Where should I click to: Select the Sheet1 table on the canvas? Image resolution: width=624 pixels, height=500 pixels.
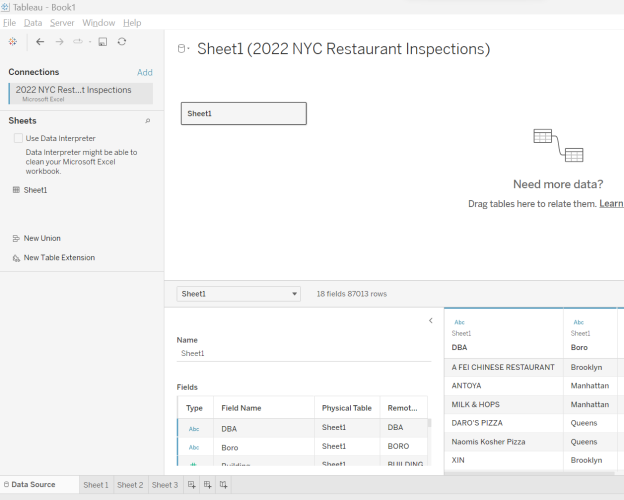244,113
